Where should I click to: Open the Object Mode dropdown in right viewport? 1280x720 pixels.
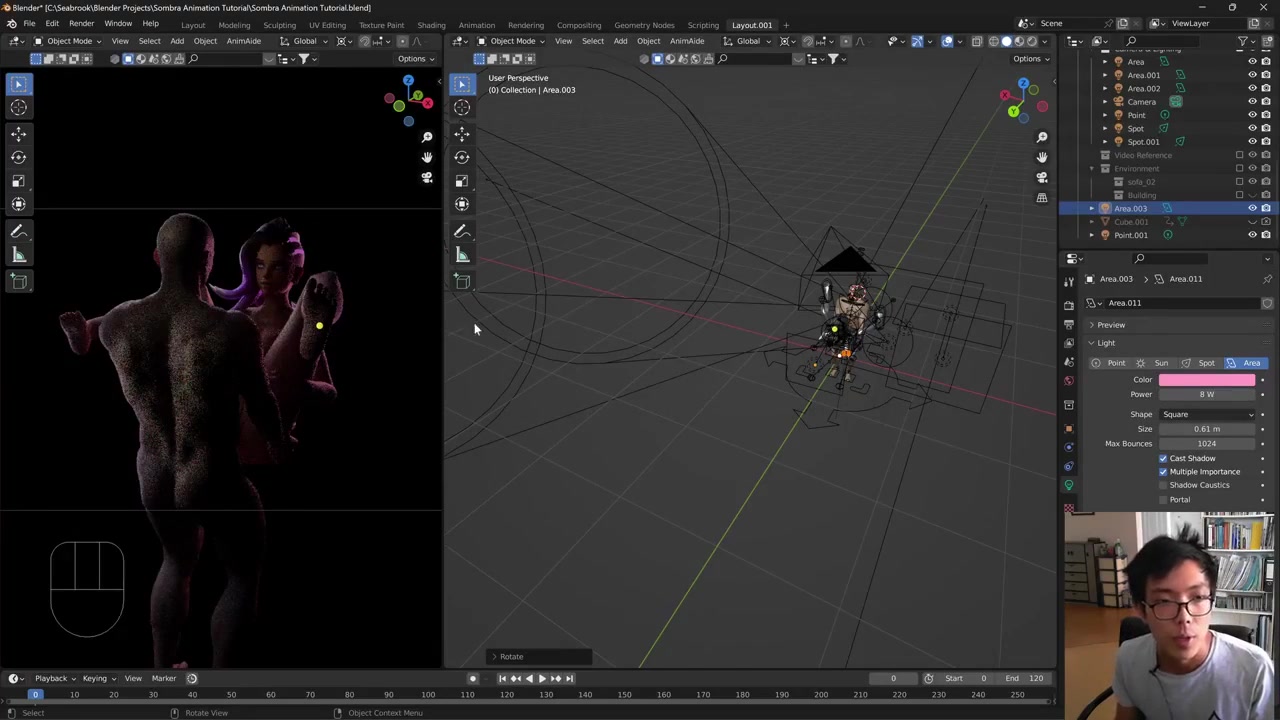point(512,41)
